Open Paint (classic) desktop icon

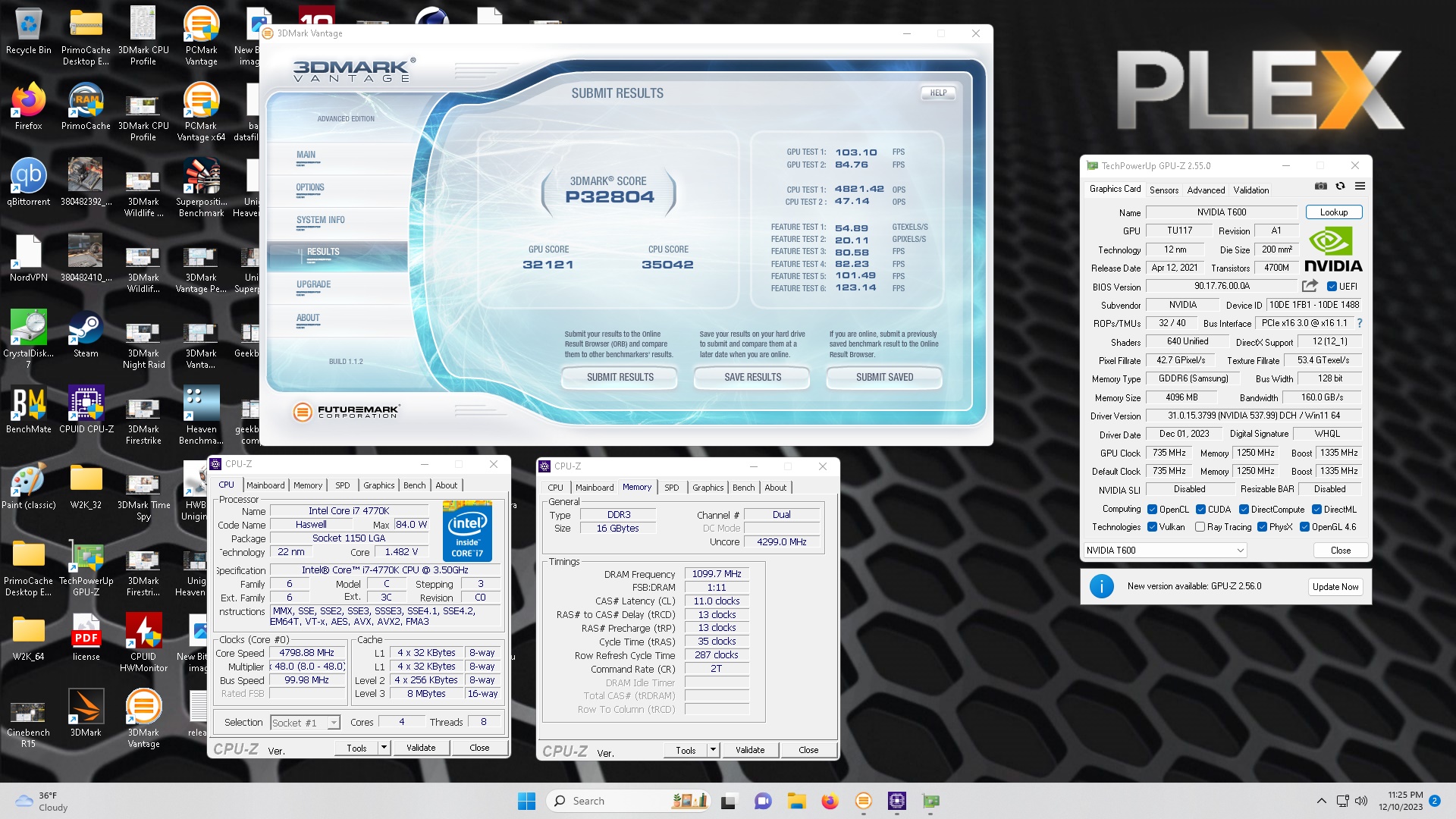coord(28,485)
